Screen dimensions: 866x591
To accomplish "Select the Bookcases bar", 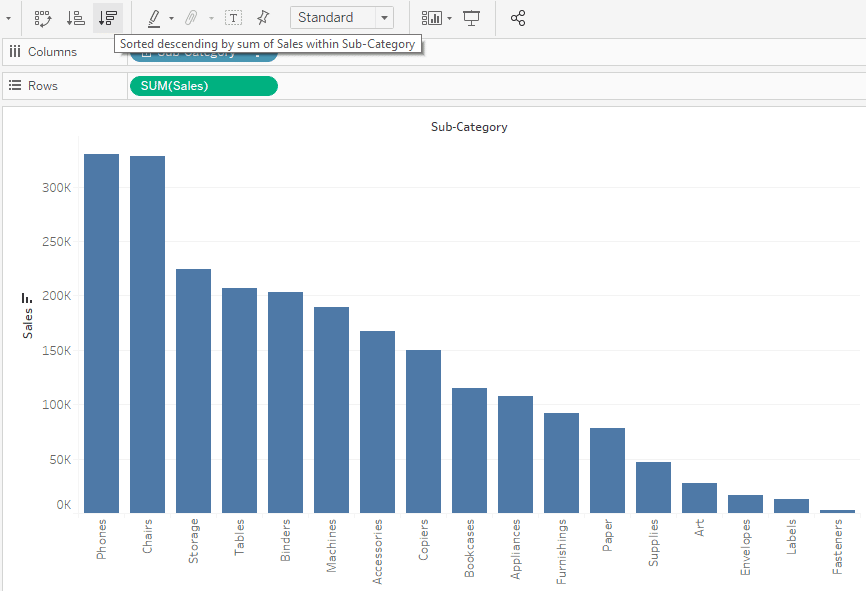I will [x=469, y=451].
